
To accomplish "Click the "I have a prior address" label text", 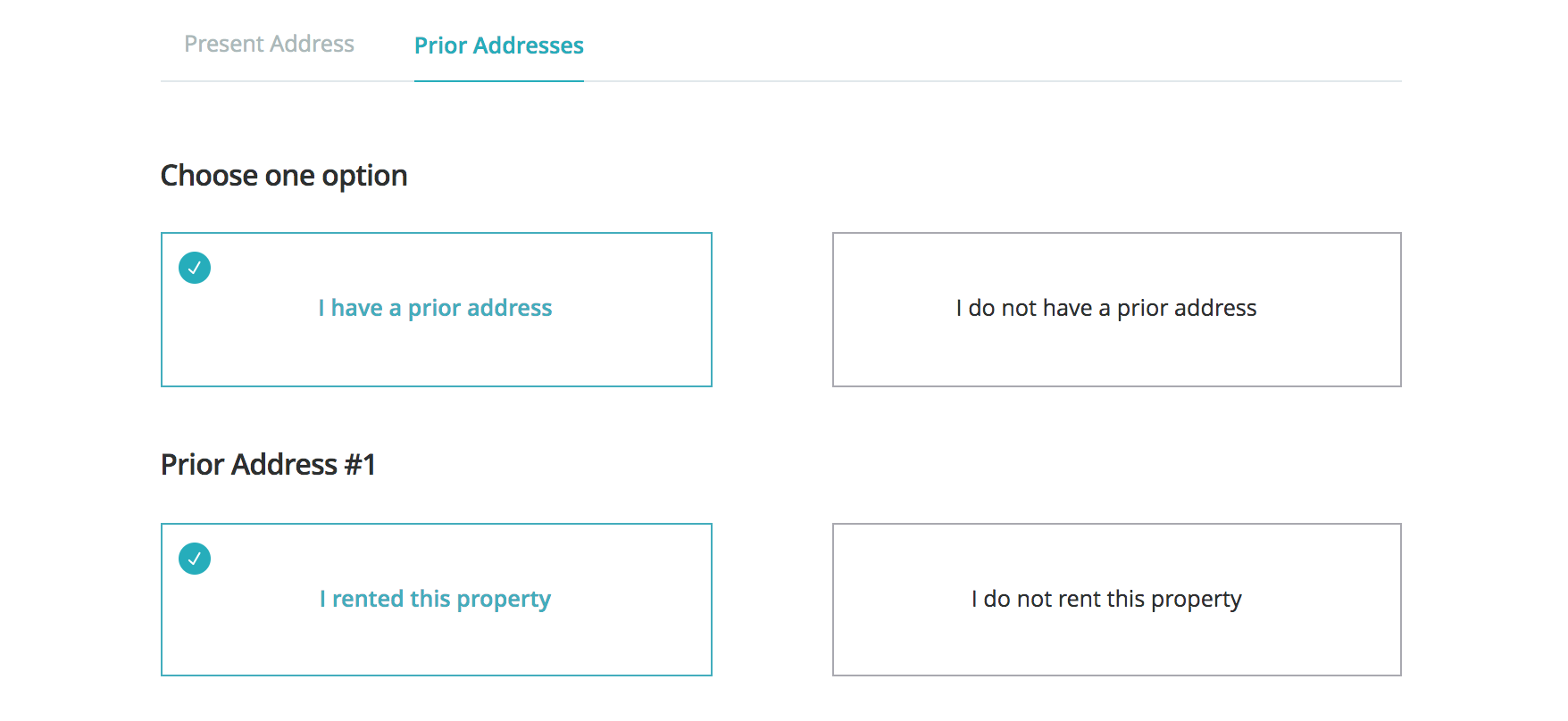I will (x=435, y=308).
